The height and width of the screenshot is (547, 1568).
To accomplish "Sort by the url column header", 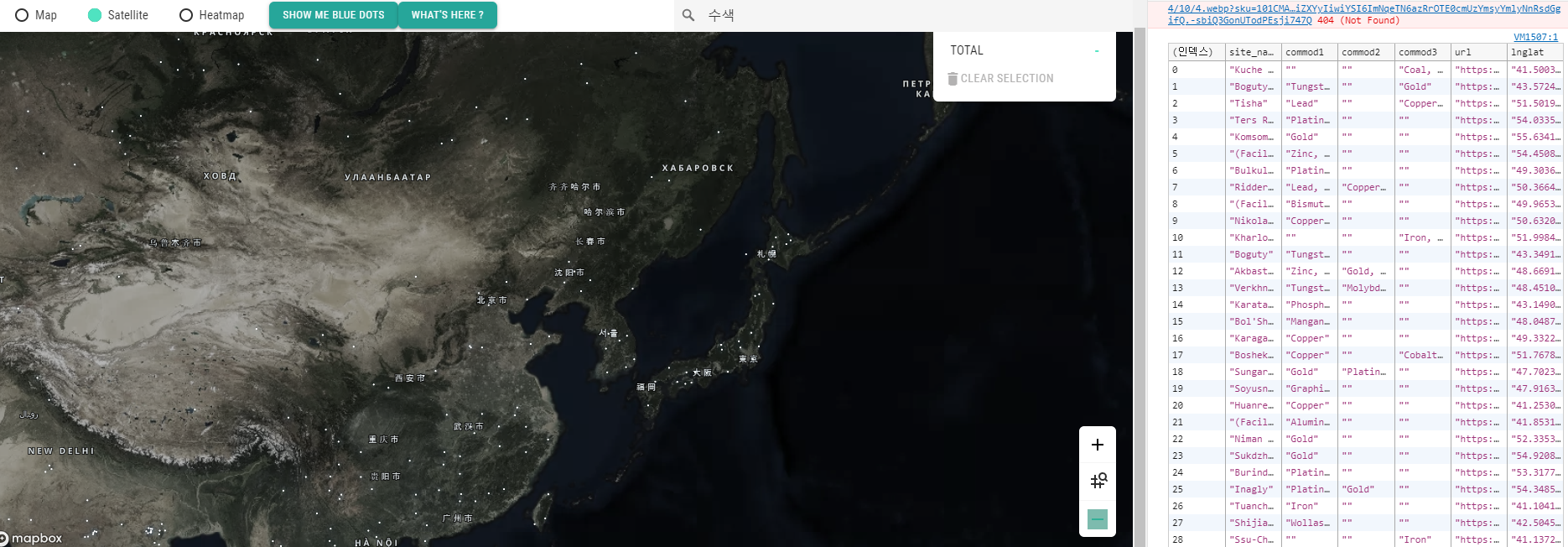I will pos(1477,52).
